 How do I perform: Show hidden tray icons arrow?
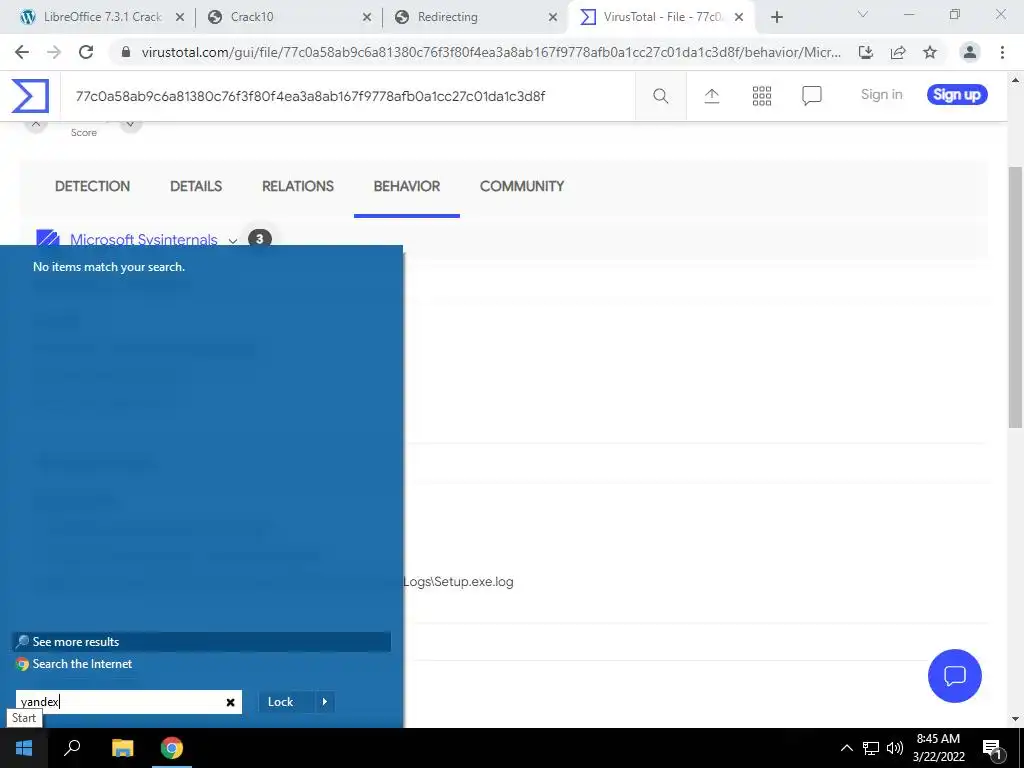pos(846,748)
